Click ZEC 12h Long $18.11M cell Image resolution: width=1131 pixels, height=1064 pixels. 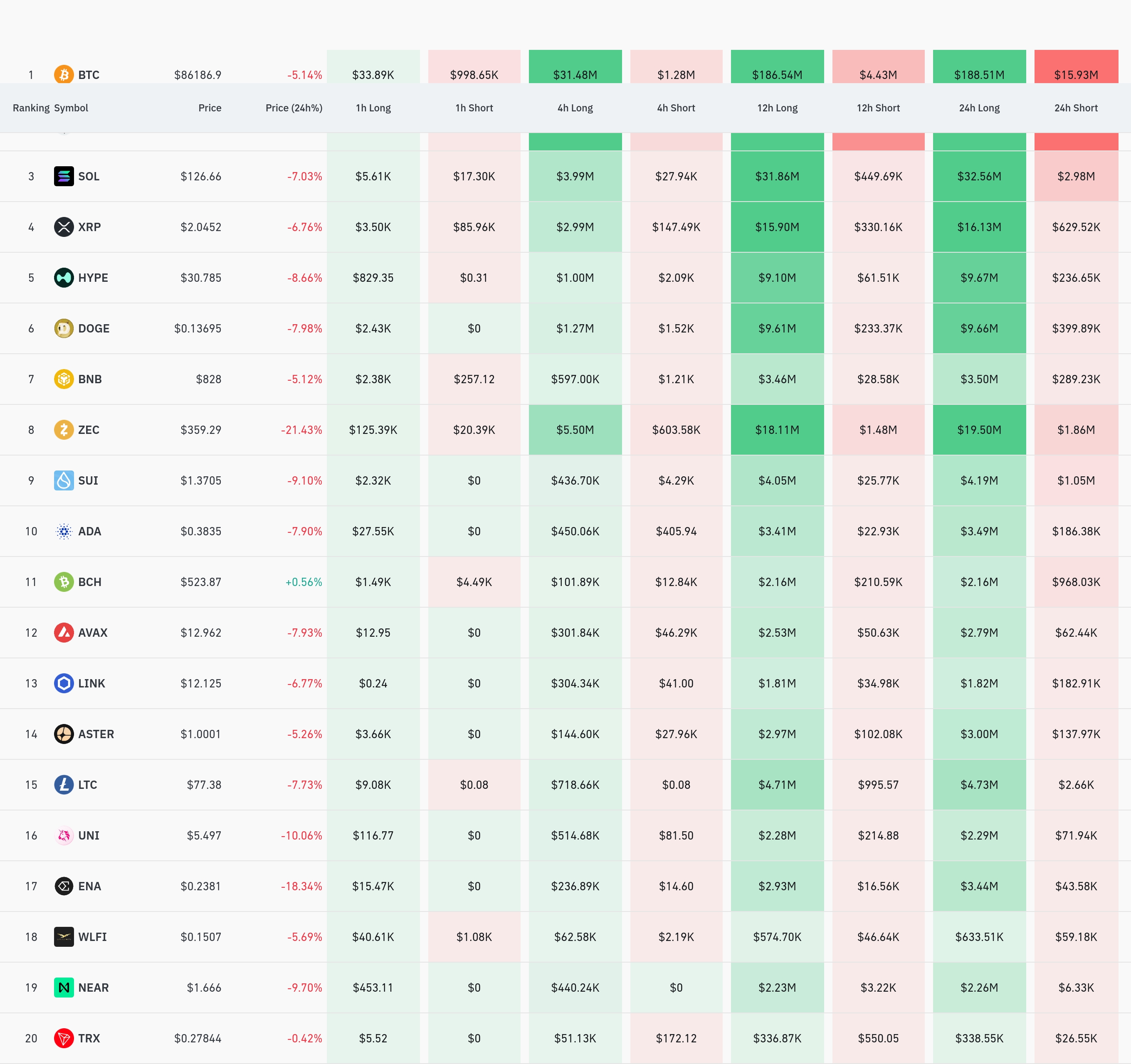[777, 430]
